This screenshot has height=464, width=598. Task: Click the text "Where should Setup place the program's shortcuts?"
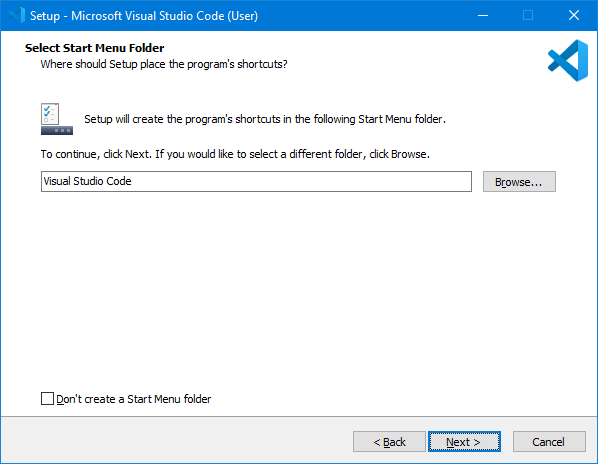164,64
